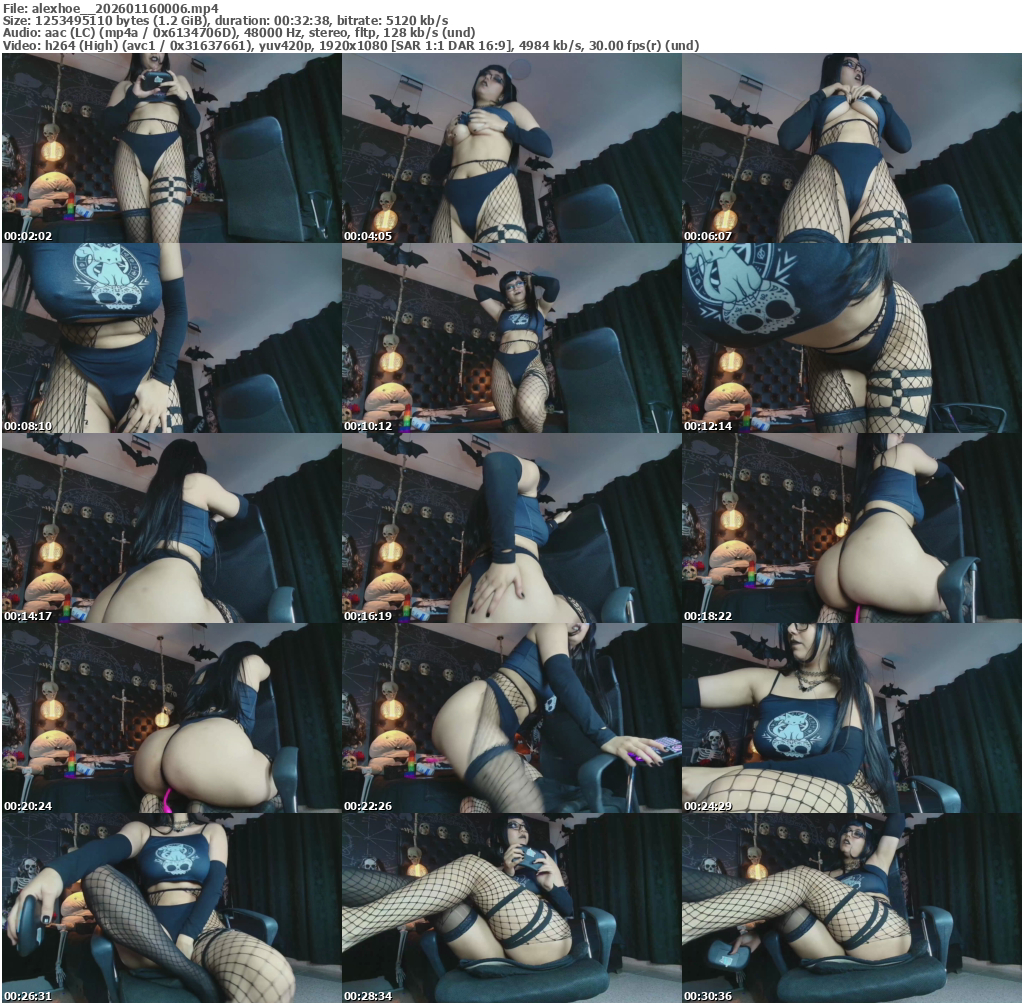Open the frame stamped 00:08:10
Screen dimensions: 1024x1003
tap(172, 338)
